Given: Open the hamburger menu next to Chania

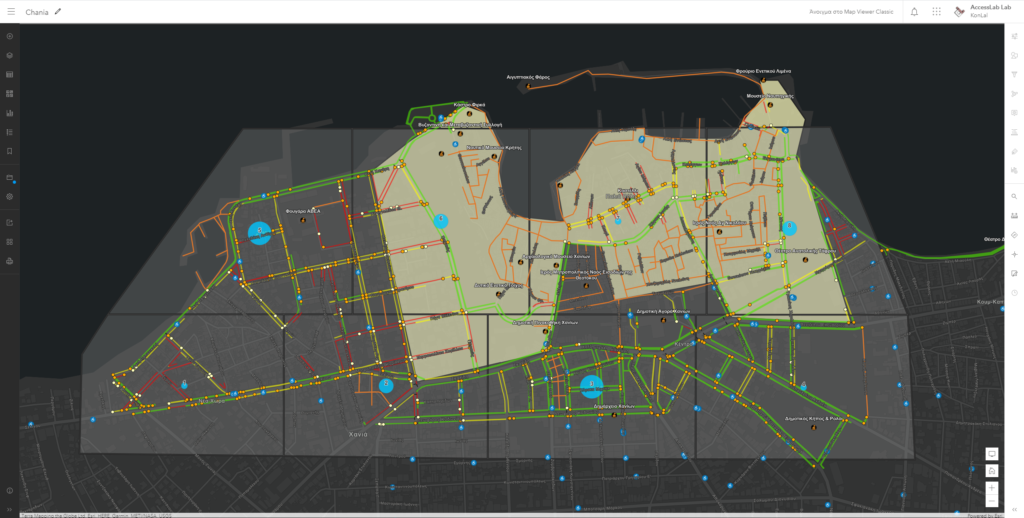Looking at the screenshot, I should pos(11,12).
